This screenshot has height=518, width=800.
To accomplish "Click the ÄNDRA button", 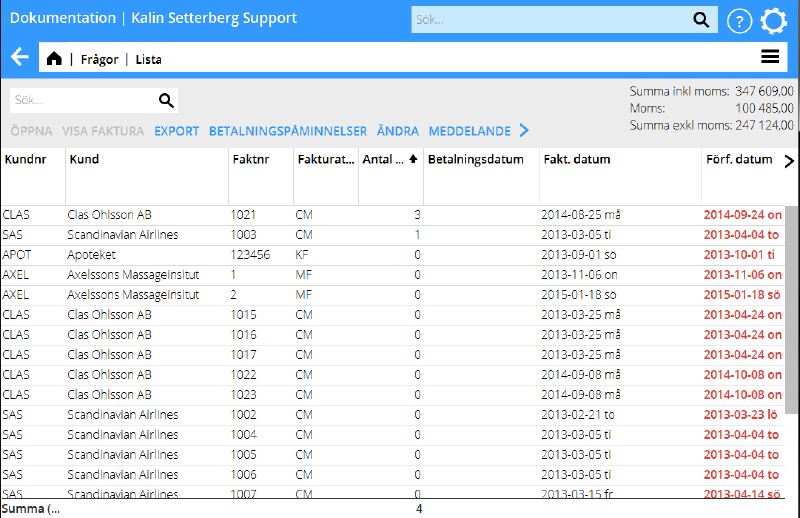I will tap(398, 131).
